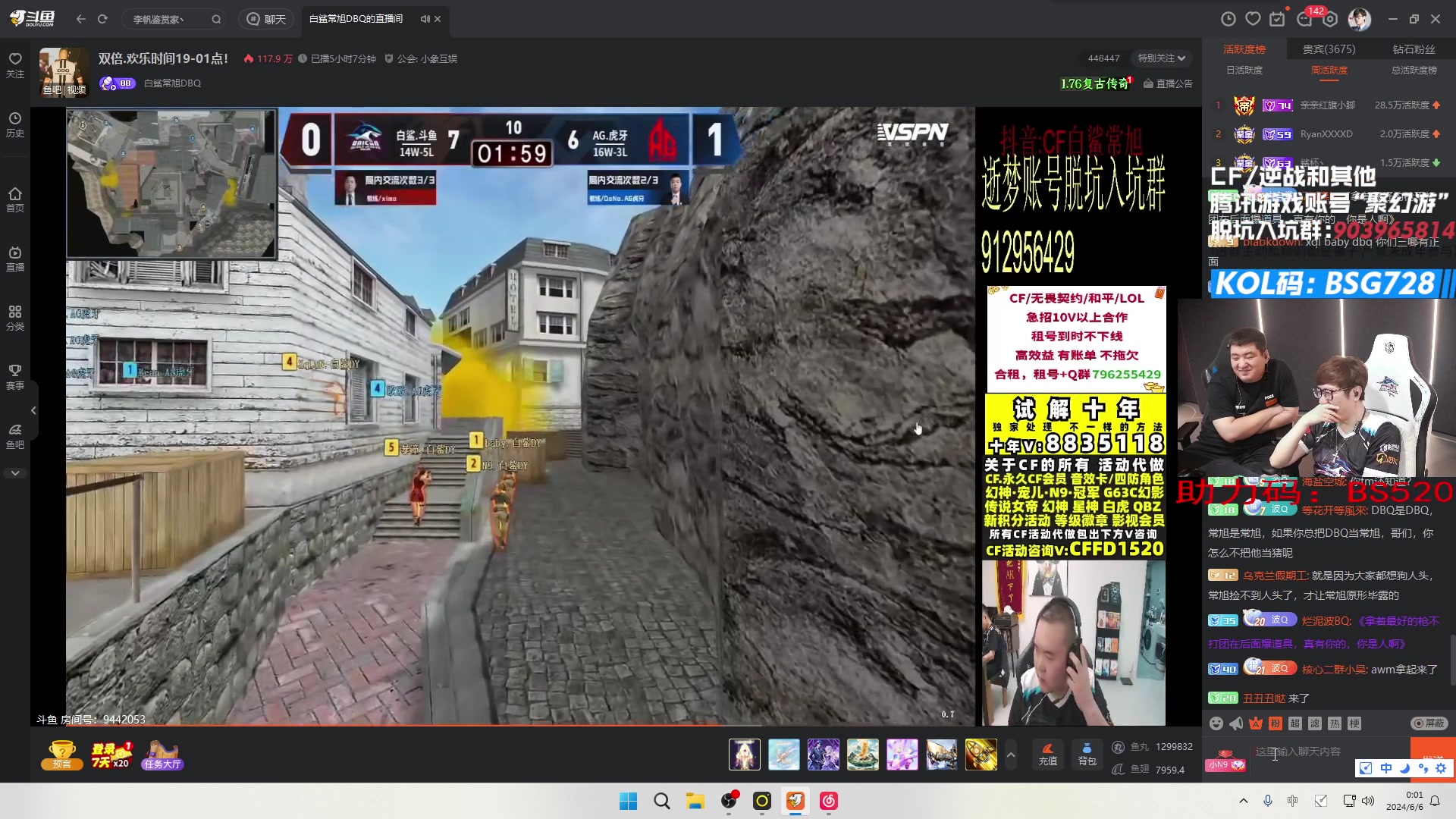Toggle the punctuation mode on the IME bar
1456x819 pixels.
pos(1423,768)
